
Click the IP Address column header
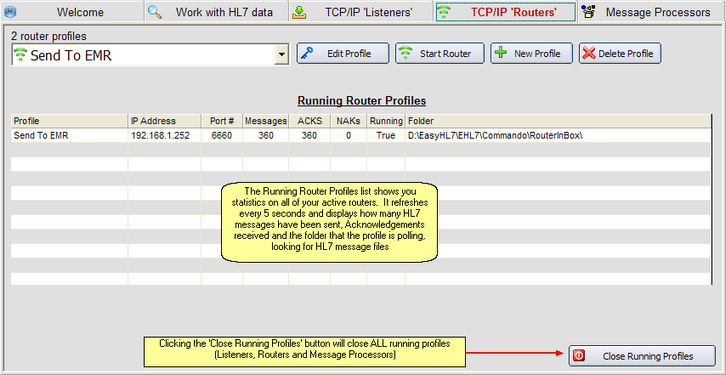click(x=165, y=121)
